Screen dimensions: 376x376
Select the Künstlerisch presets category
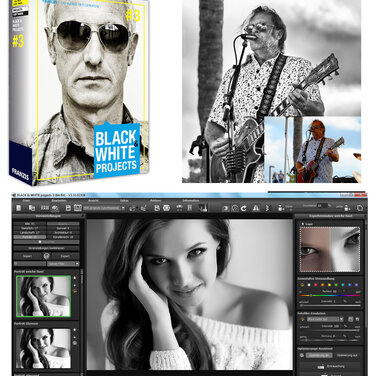[63, 237]
